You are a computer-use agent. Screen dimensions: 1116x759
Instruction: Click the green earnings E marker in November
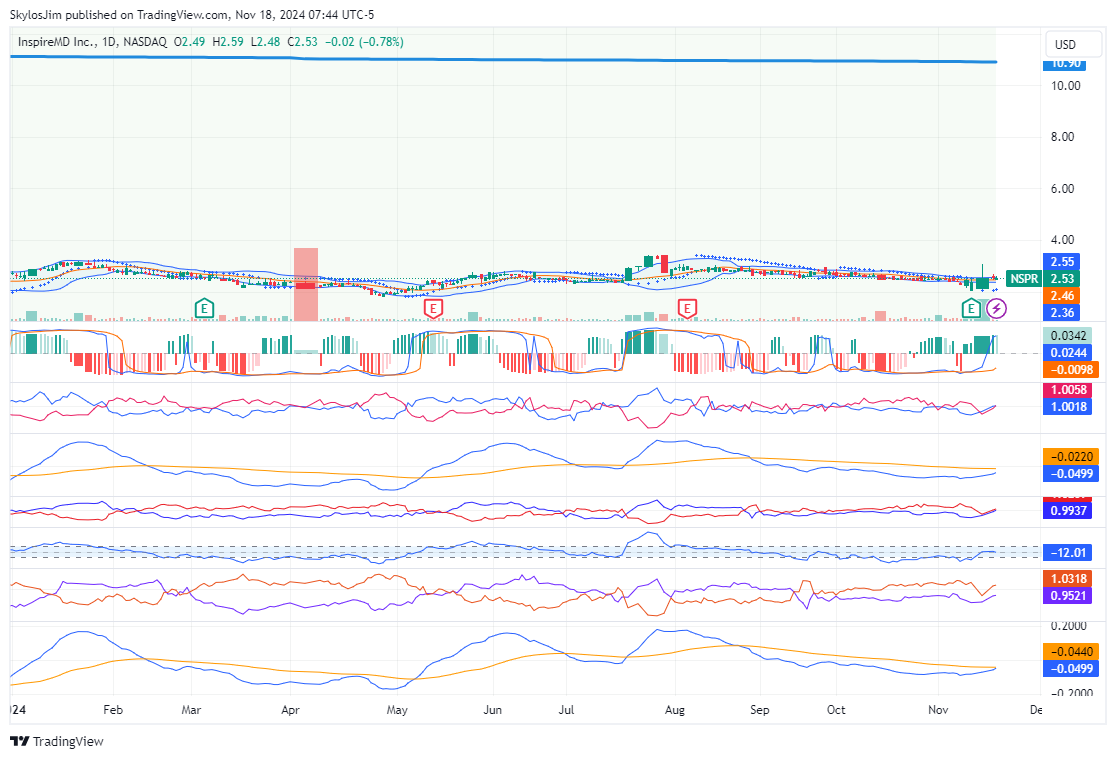click(971, 308)
